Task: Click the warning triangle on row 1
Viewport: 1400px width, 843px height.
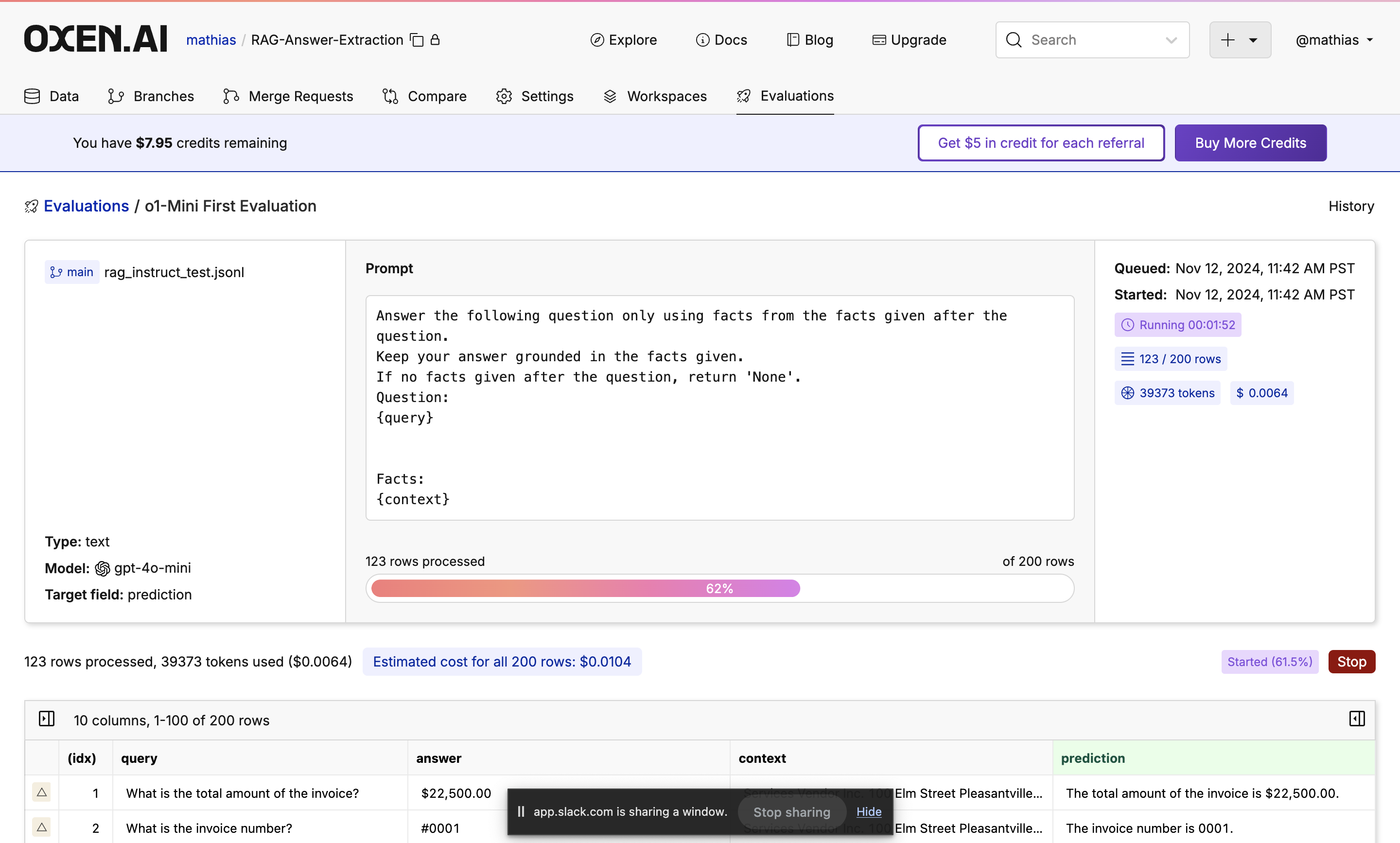Action: (41, 792)
